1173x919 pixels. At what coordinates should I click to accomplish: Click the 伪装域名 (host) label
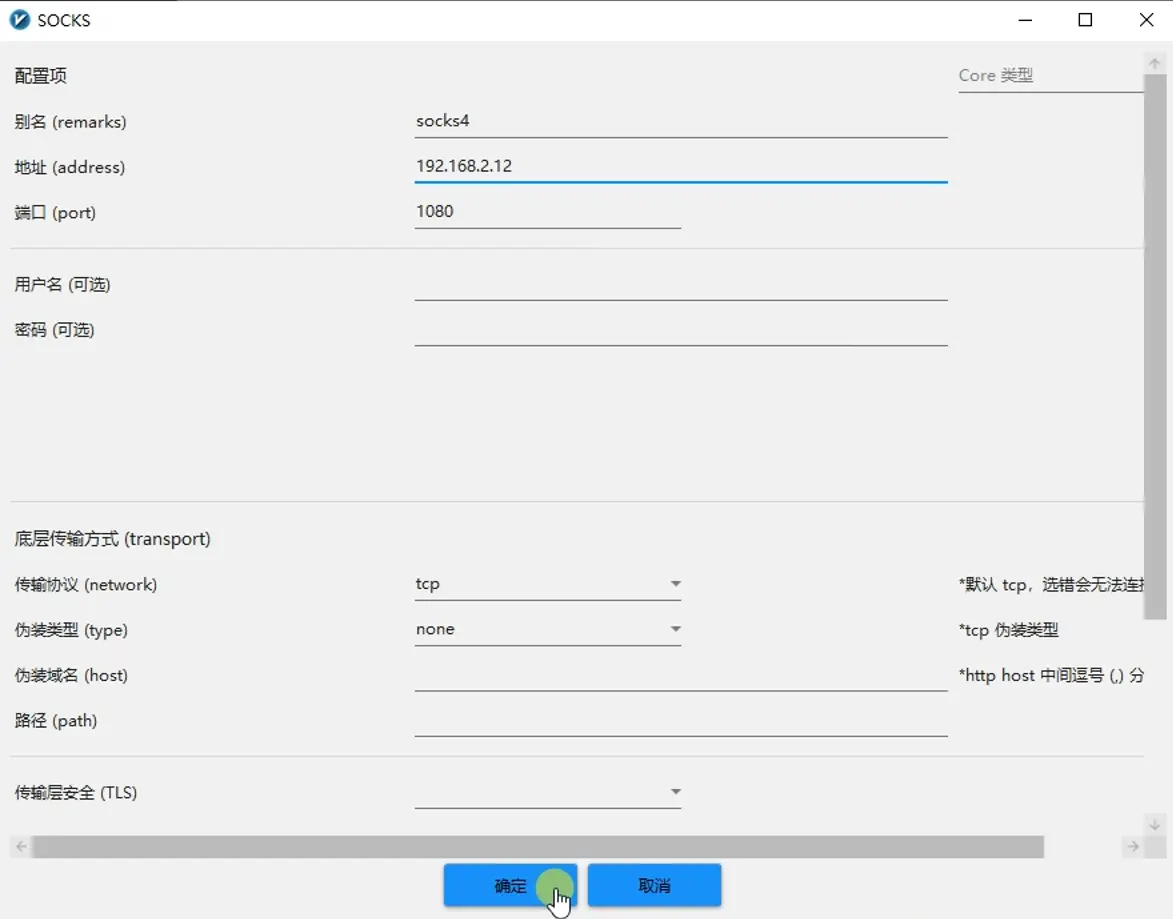(x=71, y=675)
